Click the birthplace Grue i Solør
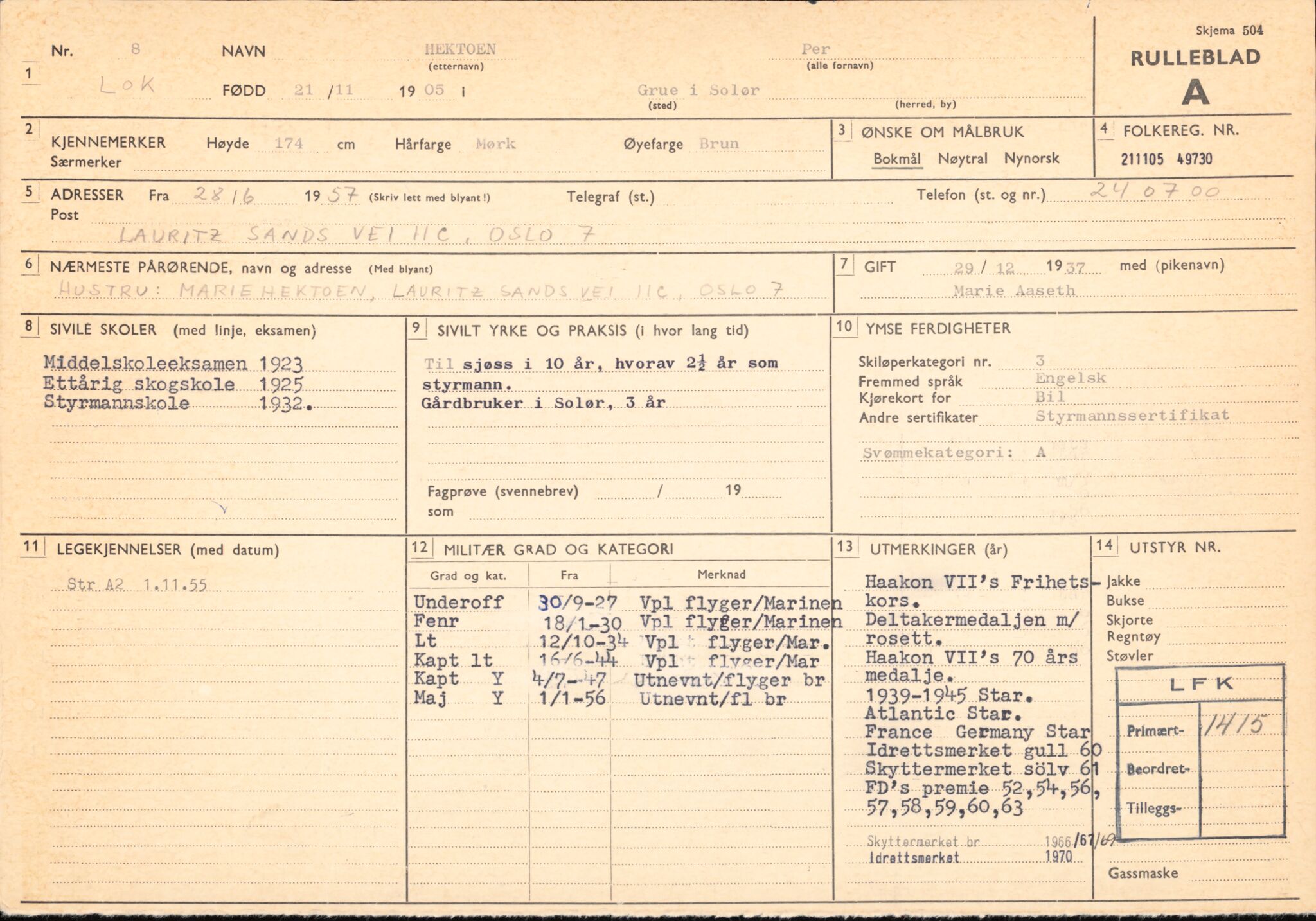This screenshot has height=921, width=1316. point(698,91)
